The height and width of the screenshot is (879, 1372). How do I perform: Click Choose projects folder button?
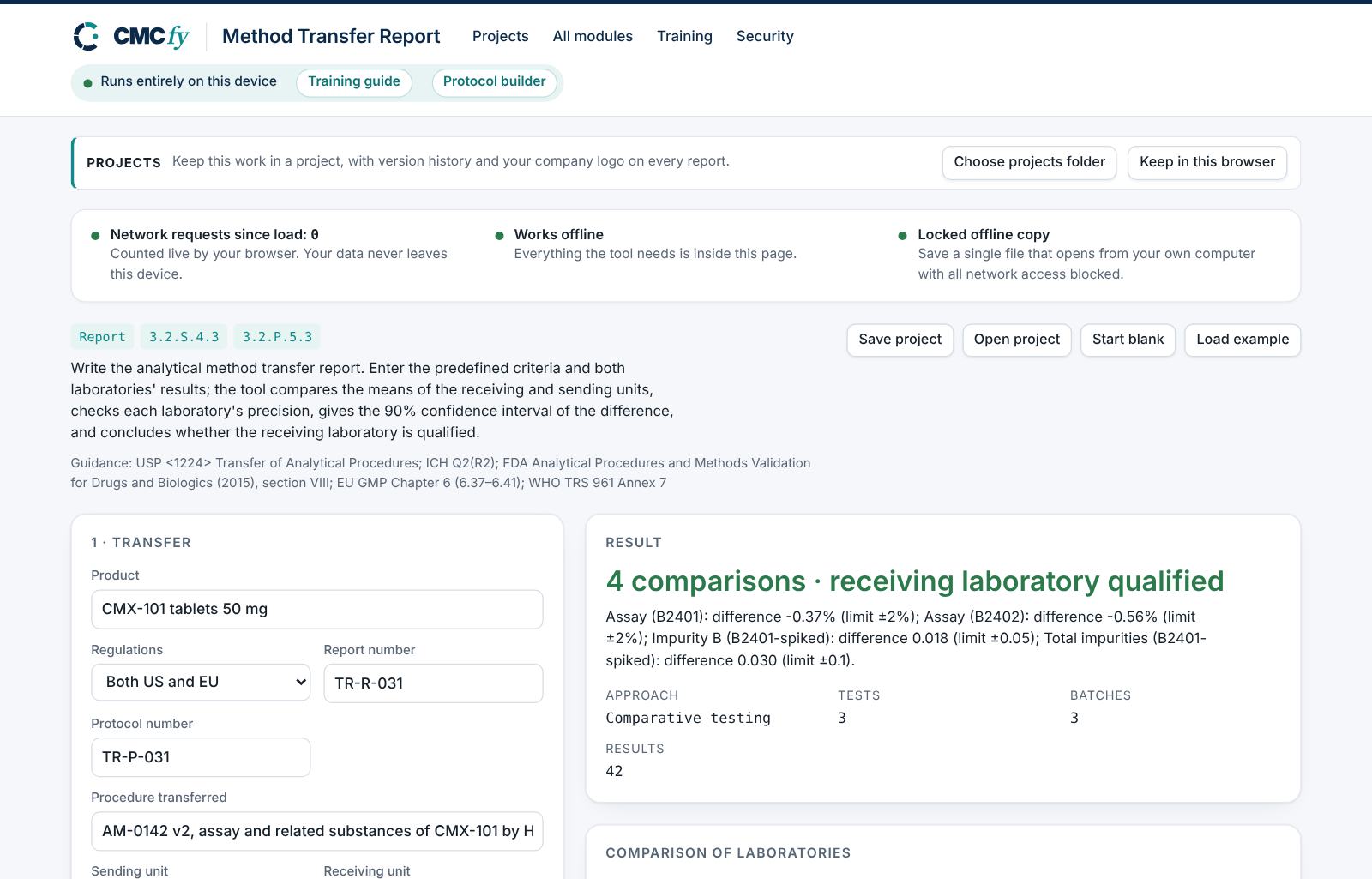[1029, 162]
